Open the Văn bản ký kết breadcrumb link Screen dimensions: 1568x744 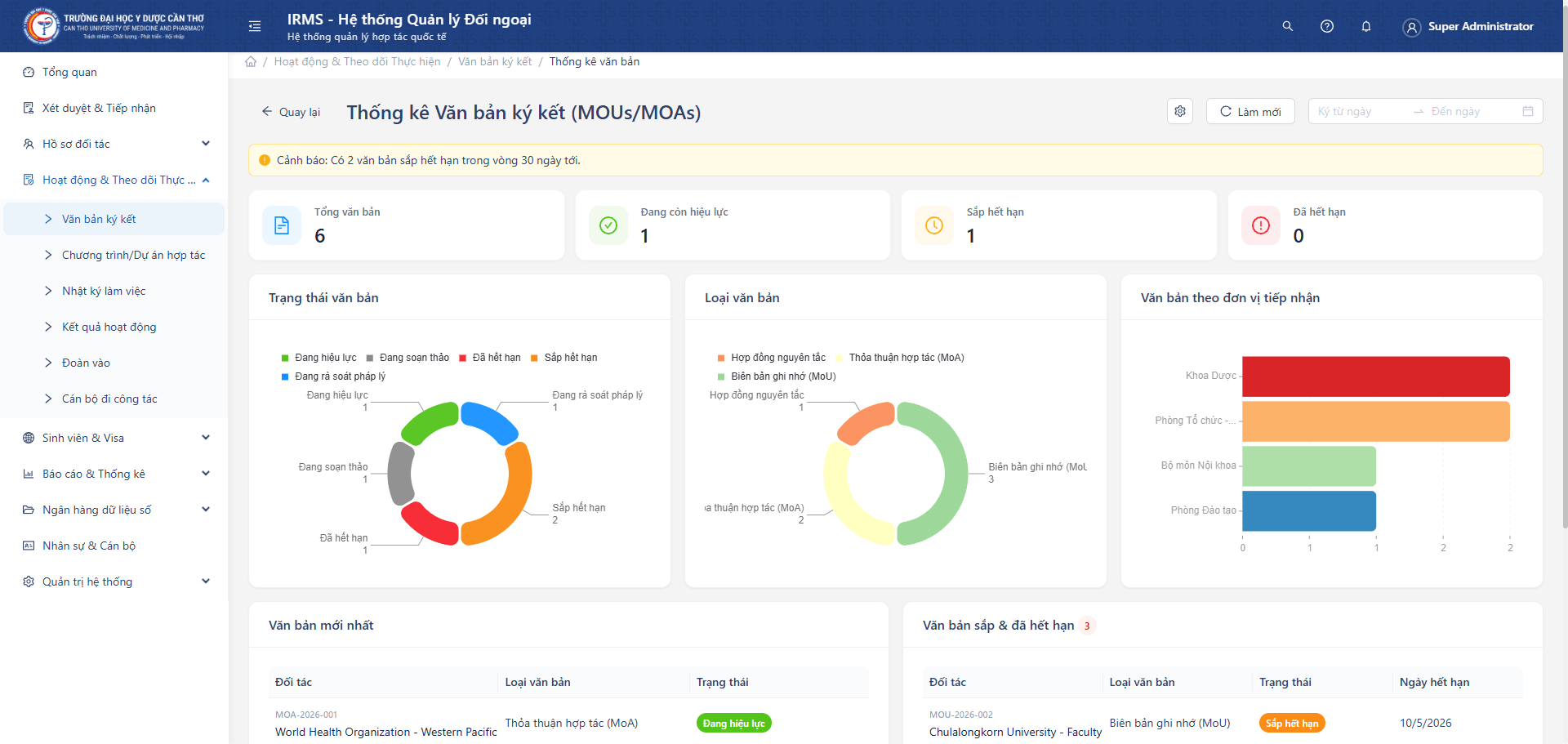pos(494,61)
